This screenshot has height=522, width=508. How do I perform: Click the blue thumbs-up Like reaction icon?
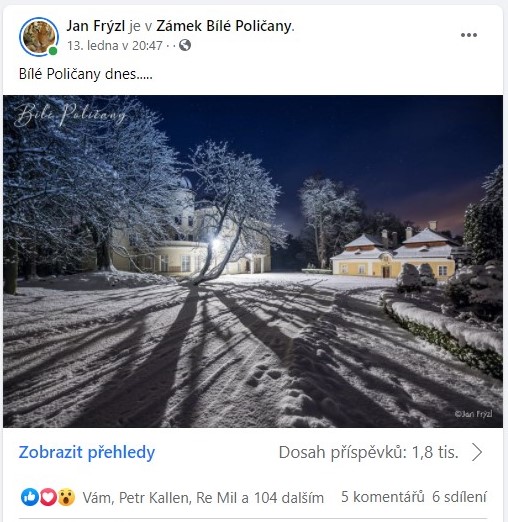coord(29,497)
